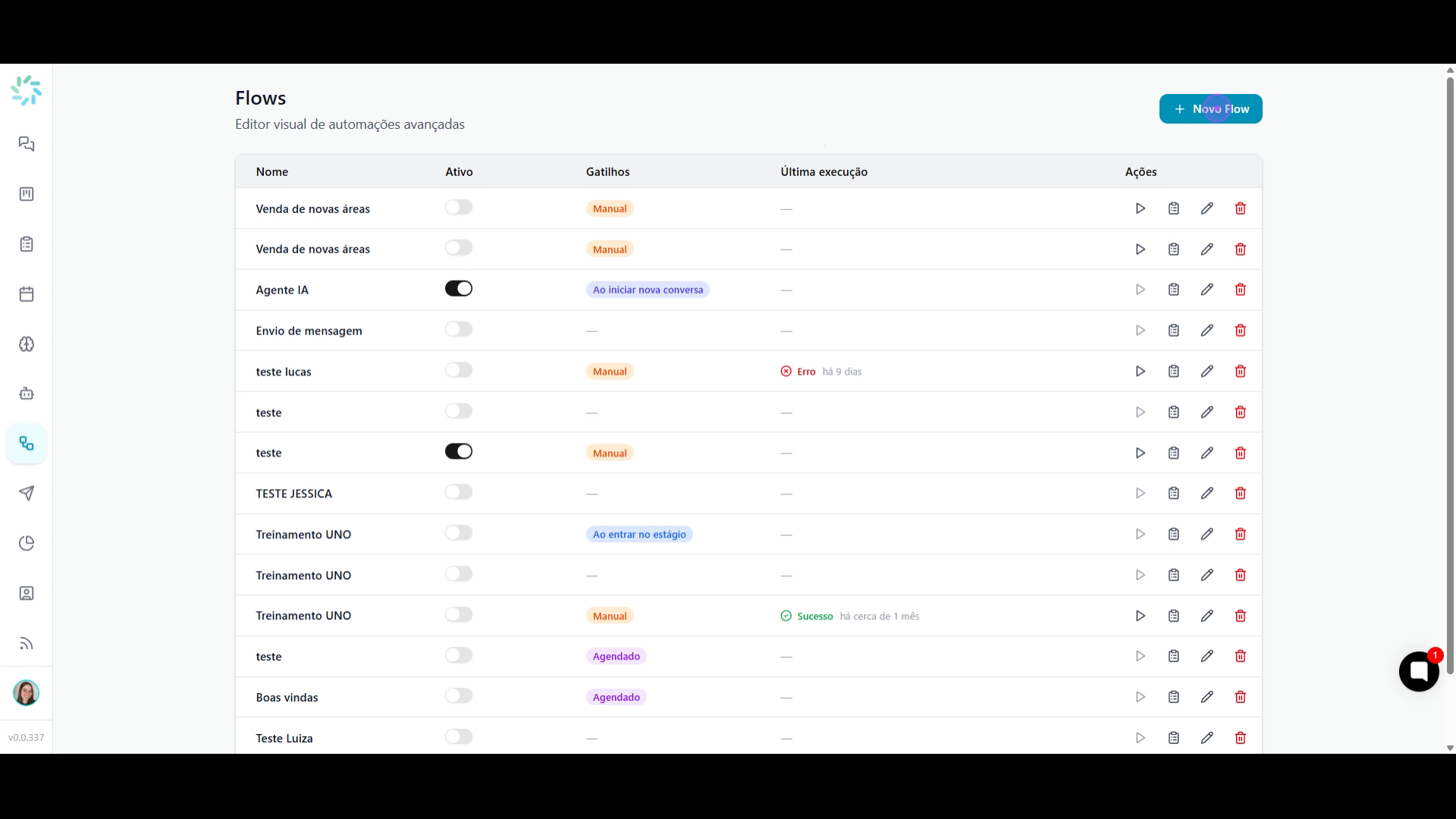Click the Última execução column header
This screenshot has width=1456, height=819.
(824, 172)
